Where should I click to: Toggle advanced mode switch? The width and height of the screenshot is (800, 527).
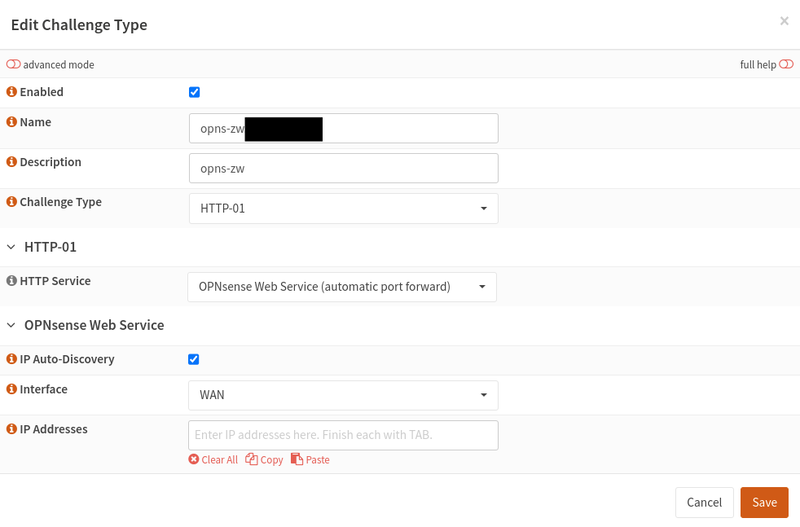click(13, 65)
